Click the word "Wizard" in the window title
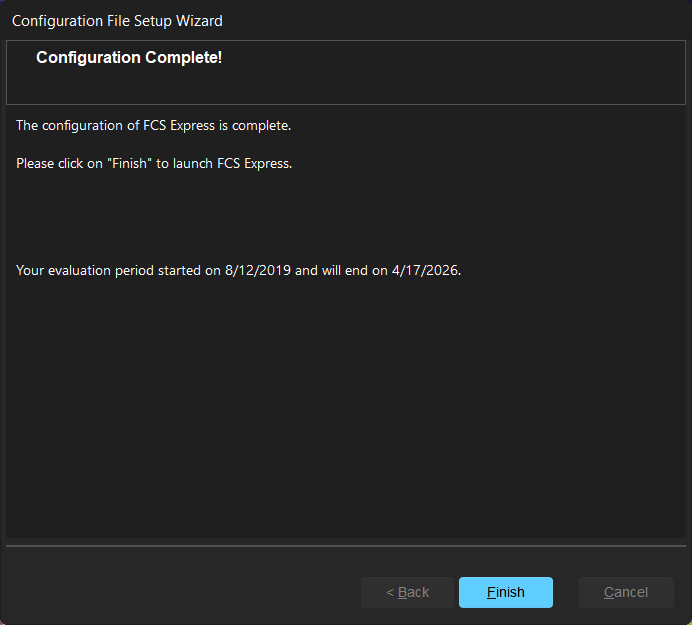 [x=197, y=20]
